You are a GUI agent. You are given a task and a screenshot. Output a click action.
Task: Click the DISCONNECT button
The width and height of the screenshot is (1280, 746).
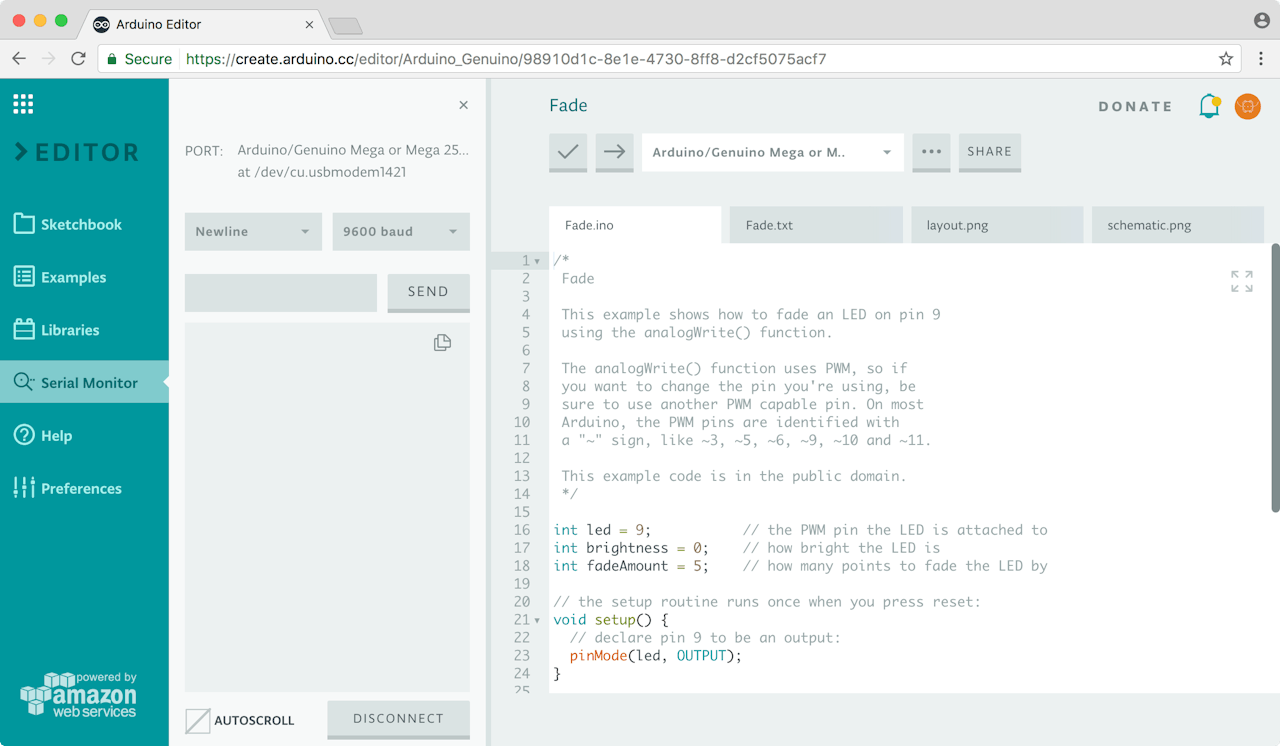coord(398,719)
